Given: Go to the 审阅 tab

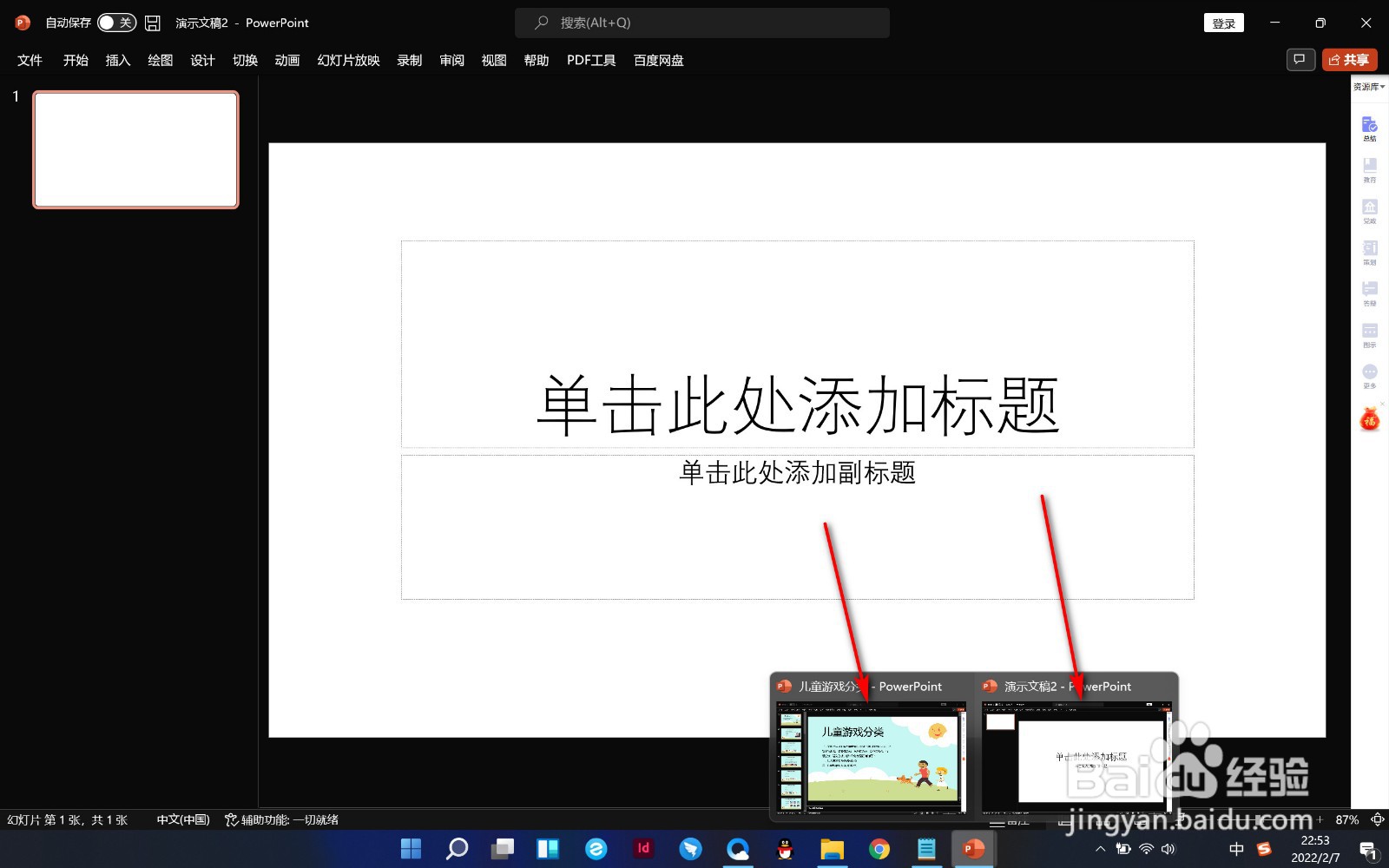Looking at the screenshot, I should coord(451,60).
